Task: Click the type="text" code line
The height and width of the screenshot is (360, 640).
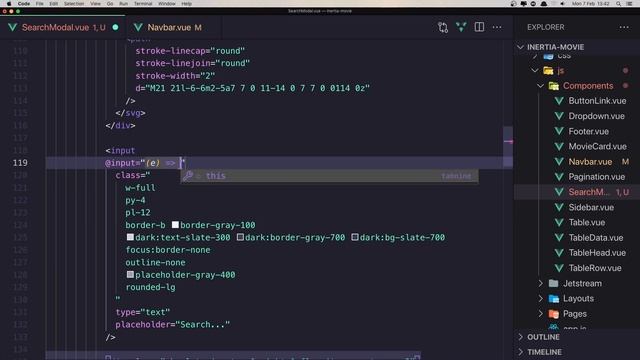Action: 143,312
